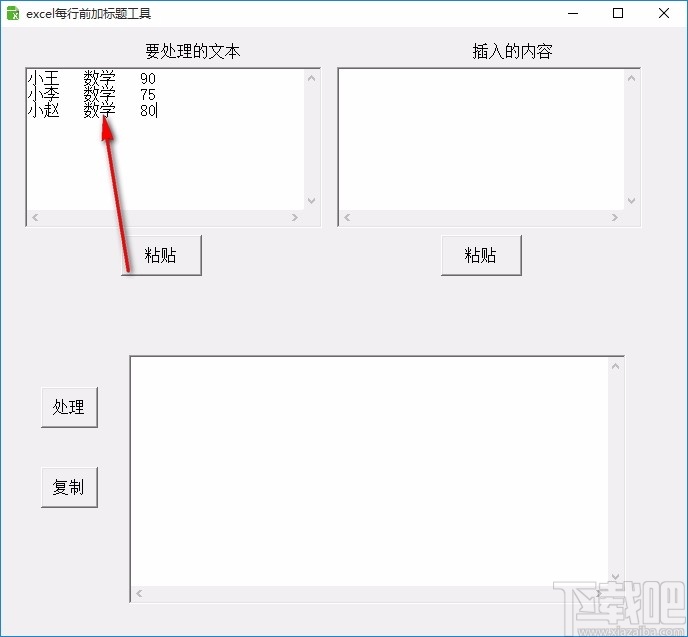This screenshot has height=637, width=688.
Task: Close the excel tool window
Action: (664, 13)
